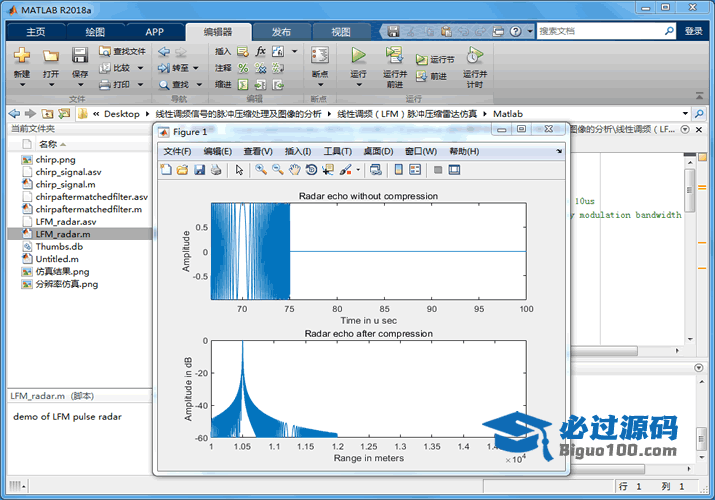The image size is (715, 500).
Task: Select the Pan hand tool in figure toolbar
Action: (294, 170)
